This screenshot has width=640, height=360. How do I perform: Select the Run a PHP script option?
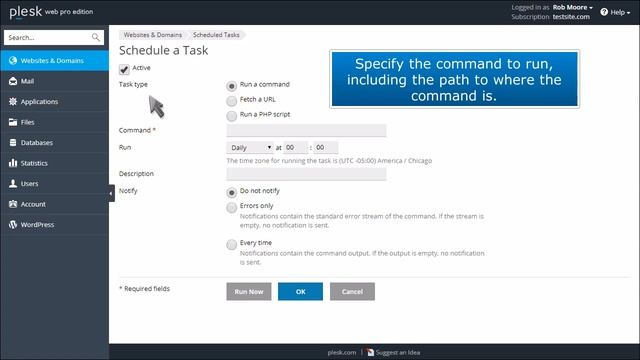click(231, 116)
